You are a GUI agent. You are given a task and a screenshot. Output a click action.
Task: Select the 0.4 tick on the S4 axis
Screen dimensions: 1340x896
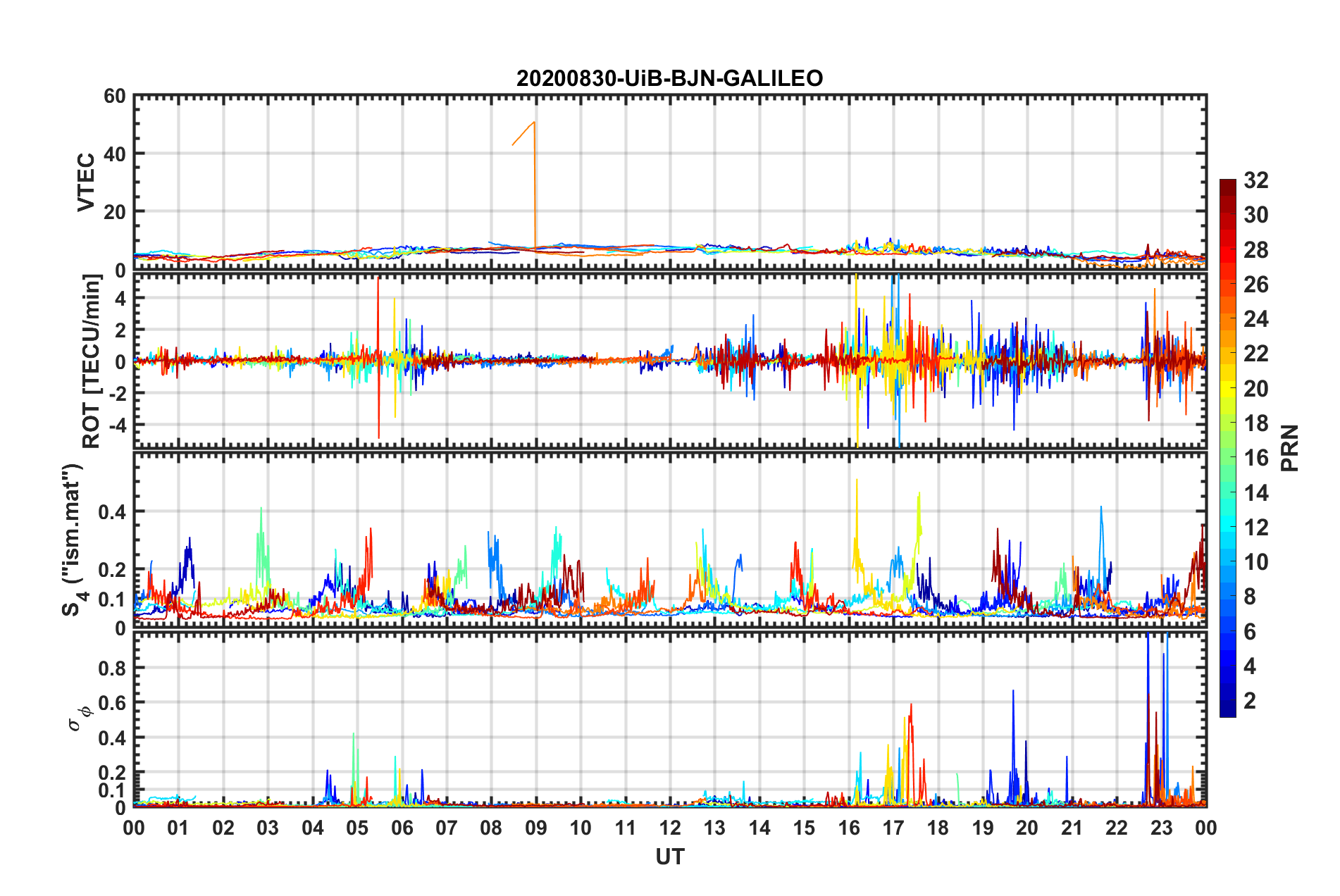[112, 512]
